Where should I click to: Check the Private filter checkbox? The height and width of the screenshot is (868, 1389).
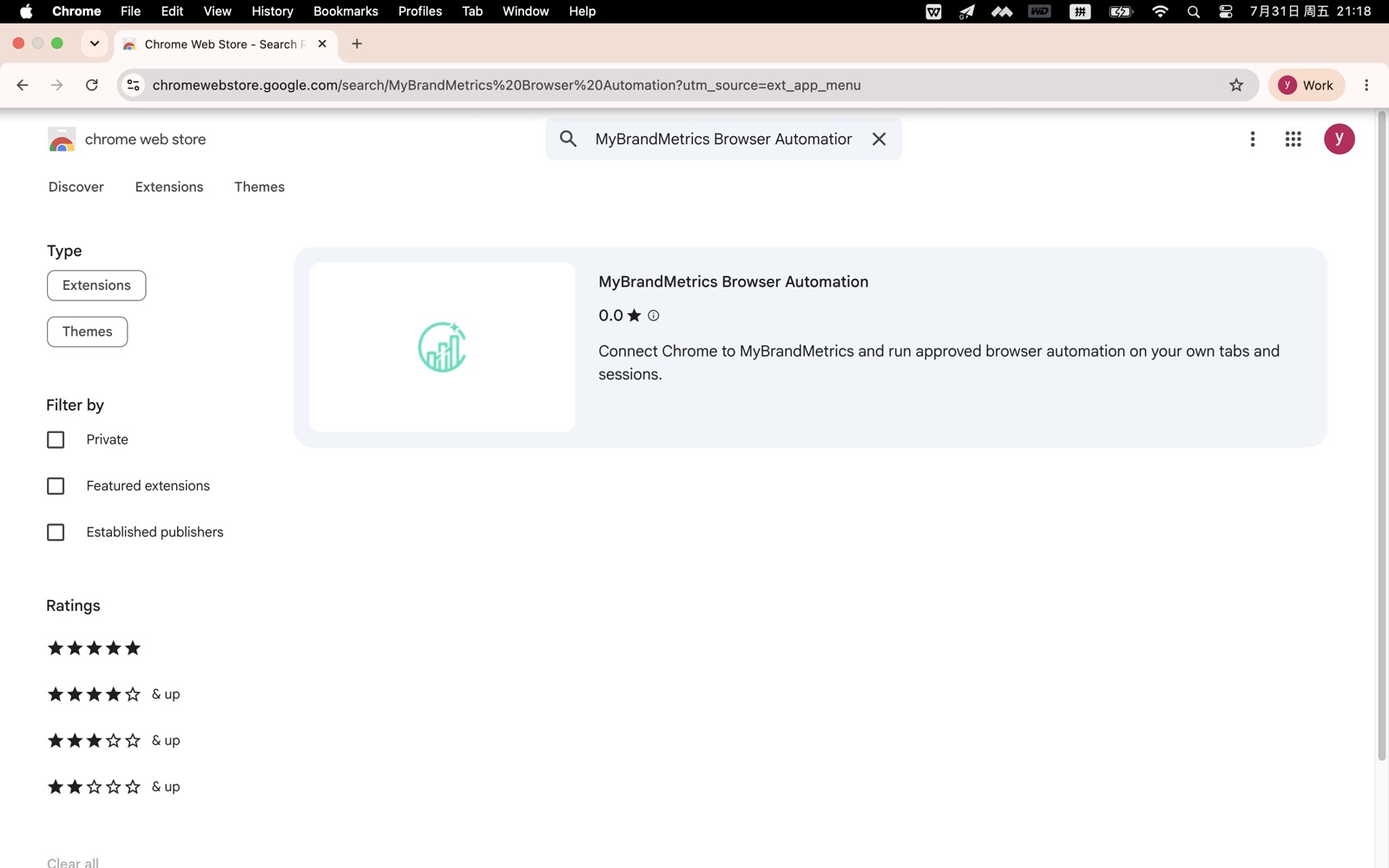point(56,440)
